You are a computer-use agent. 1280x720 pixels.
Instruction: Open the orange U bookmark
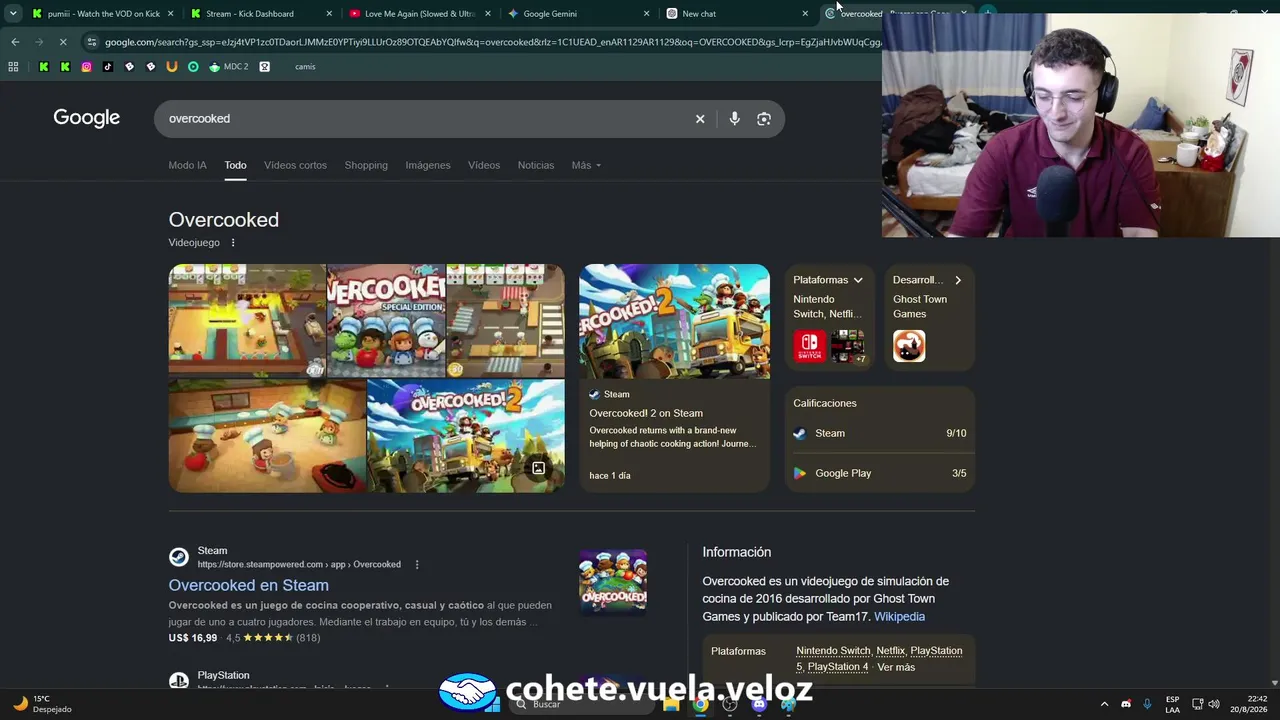coord(172,67)
